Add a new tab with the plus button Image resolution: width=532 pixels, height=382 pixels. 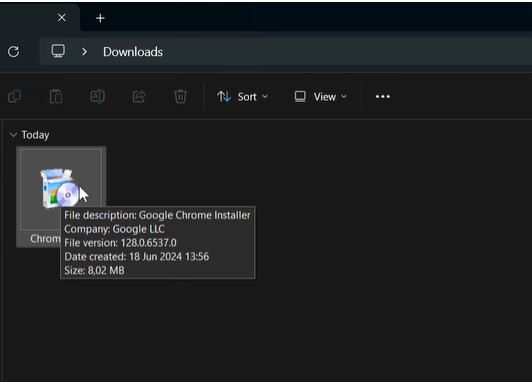100,18
